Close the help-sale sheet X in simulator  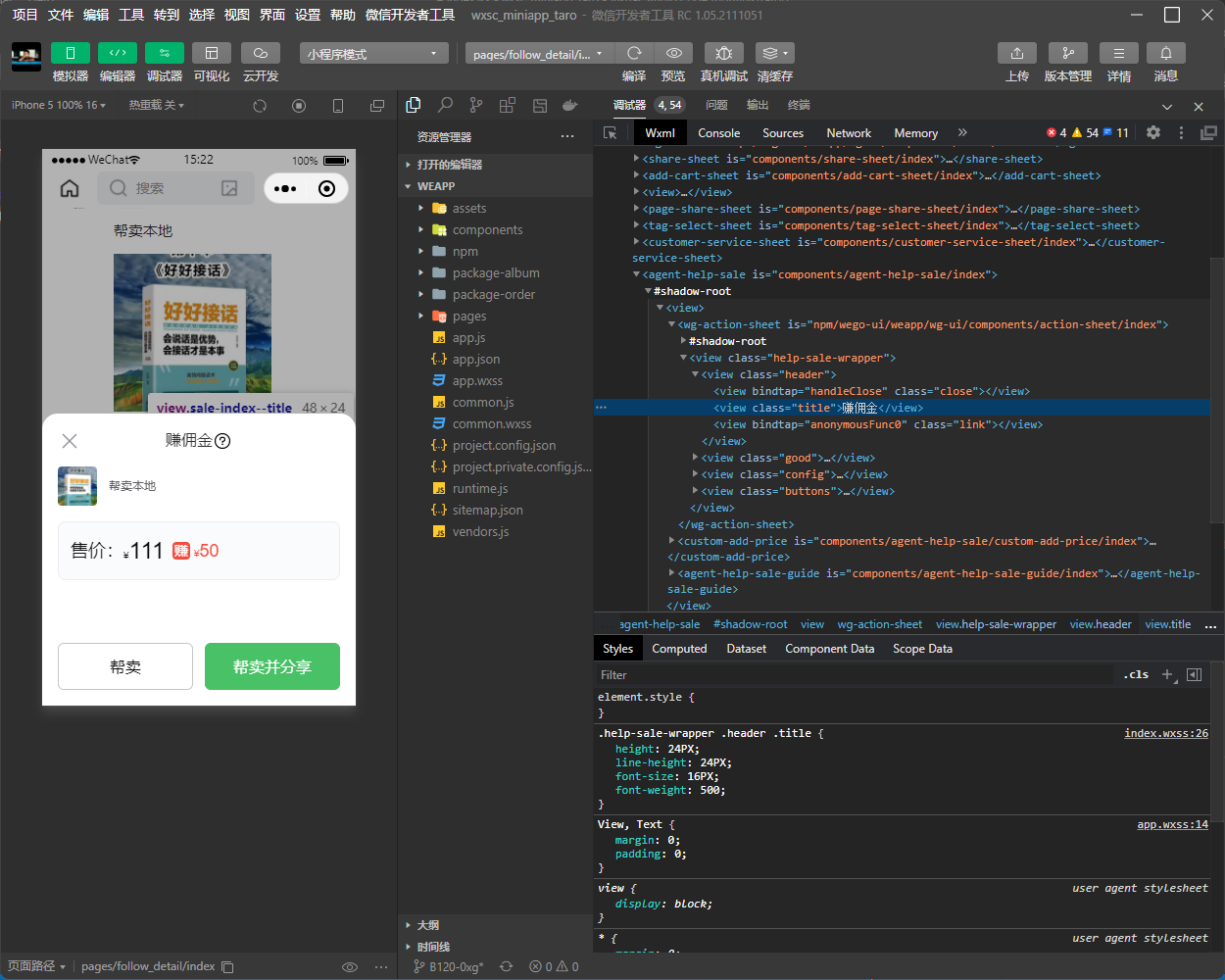[x=70, y=441]
